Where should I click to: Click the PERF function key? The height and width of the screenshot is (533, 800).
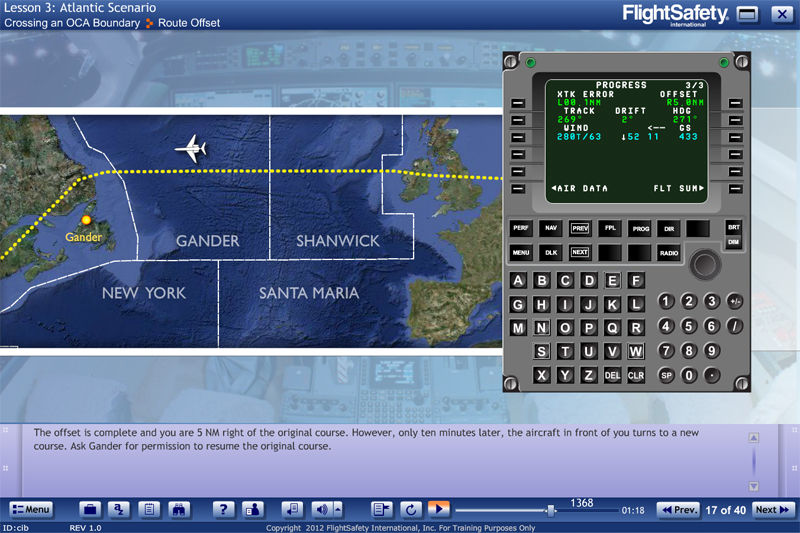[x=521, y=228]
